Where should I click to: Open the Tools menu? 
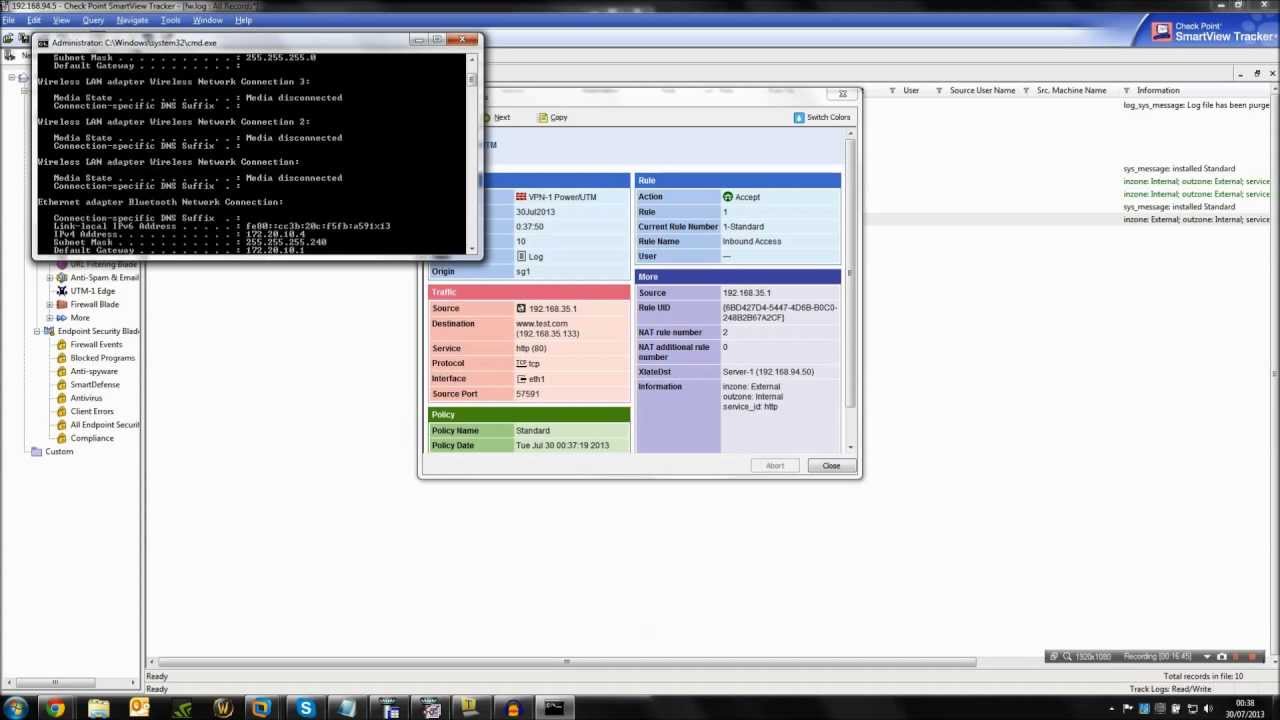click(171, 20)
